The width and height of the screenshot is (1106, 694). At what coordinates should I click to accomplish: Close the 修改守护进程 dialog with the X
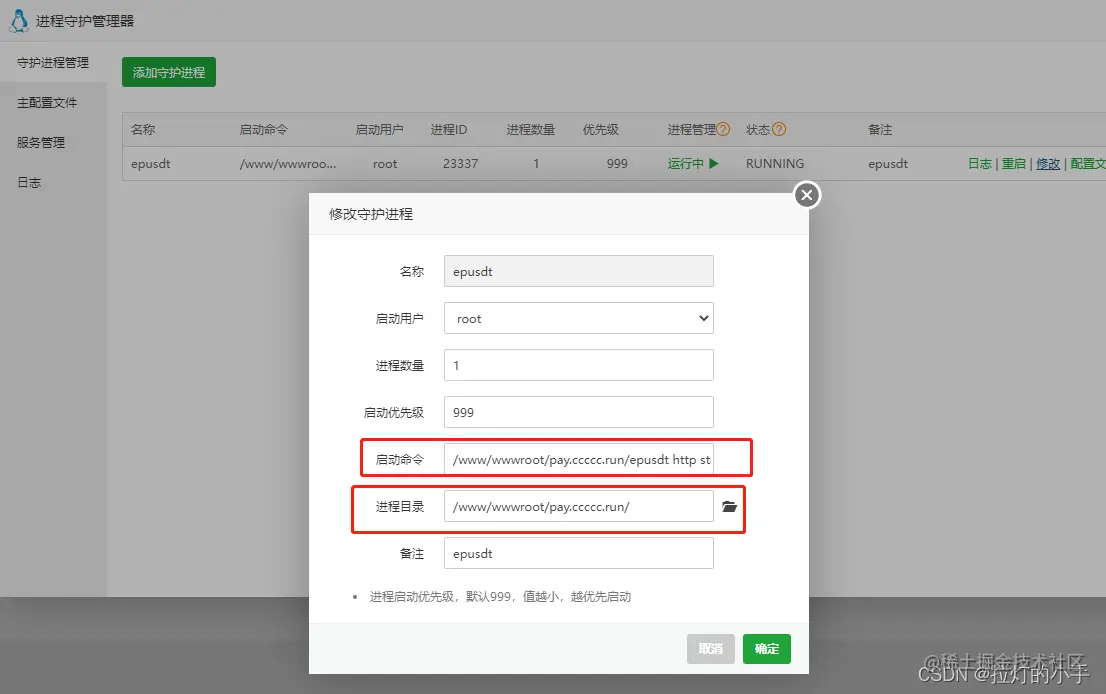pos(806,195)
